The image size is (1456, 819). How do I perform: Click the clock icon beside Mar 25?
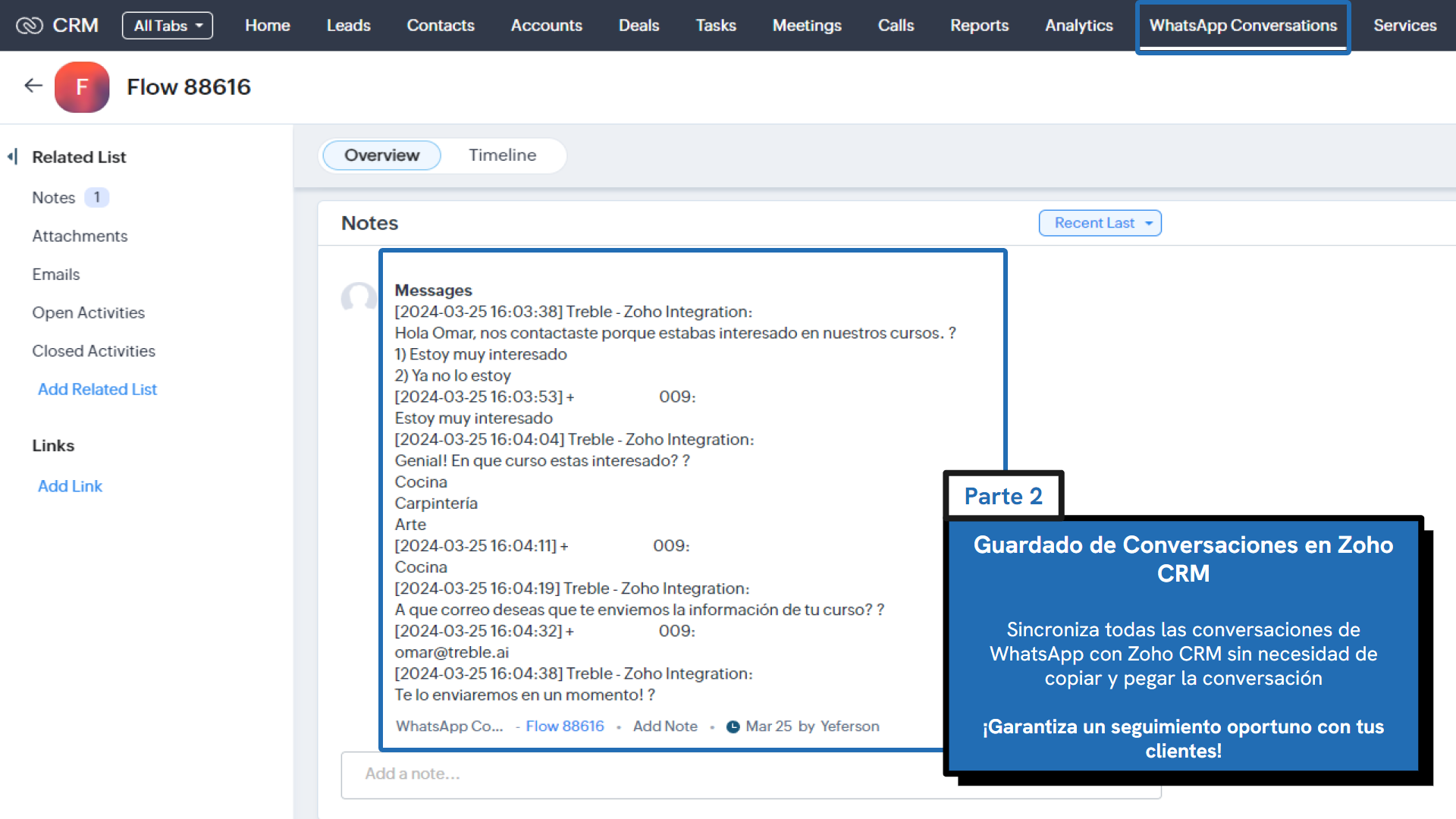[733, 726]
